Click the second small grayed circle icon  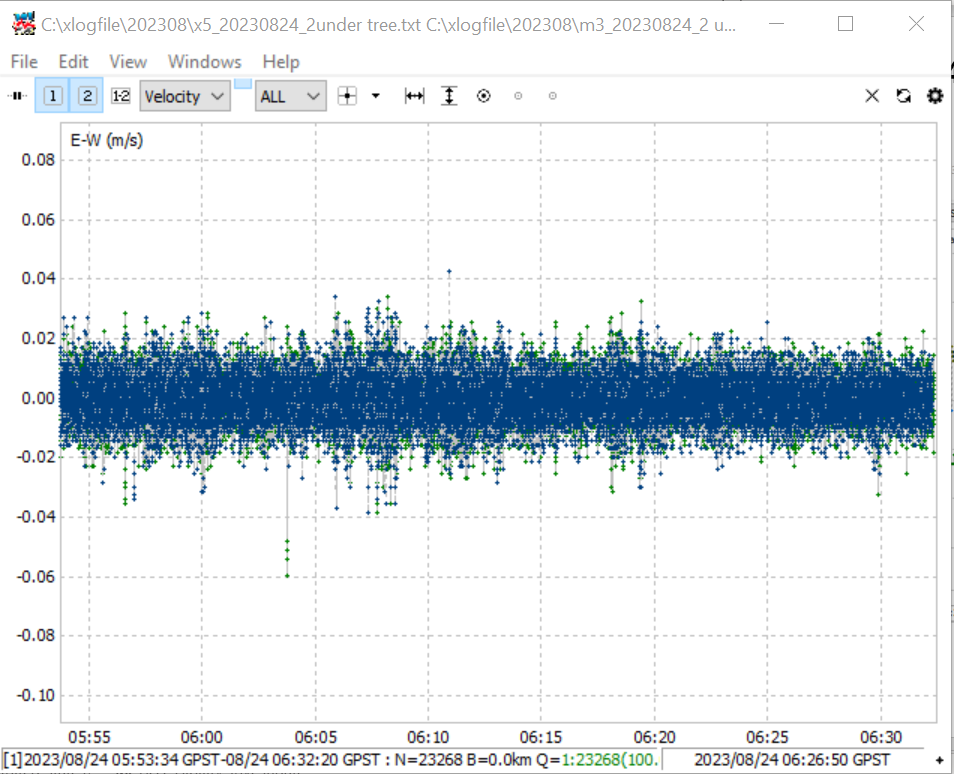click(552, 96)
